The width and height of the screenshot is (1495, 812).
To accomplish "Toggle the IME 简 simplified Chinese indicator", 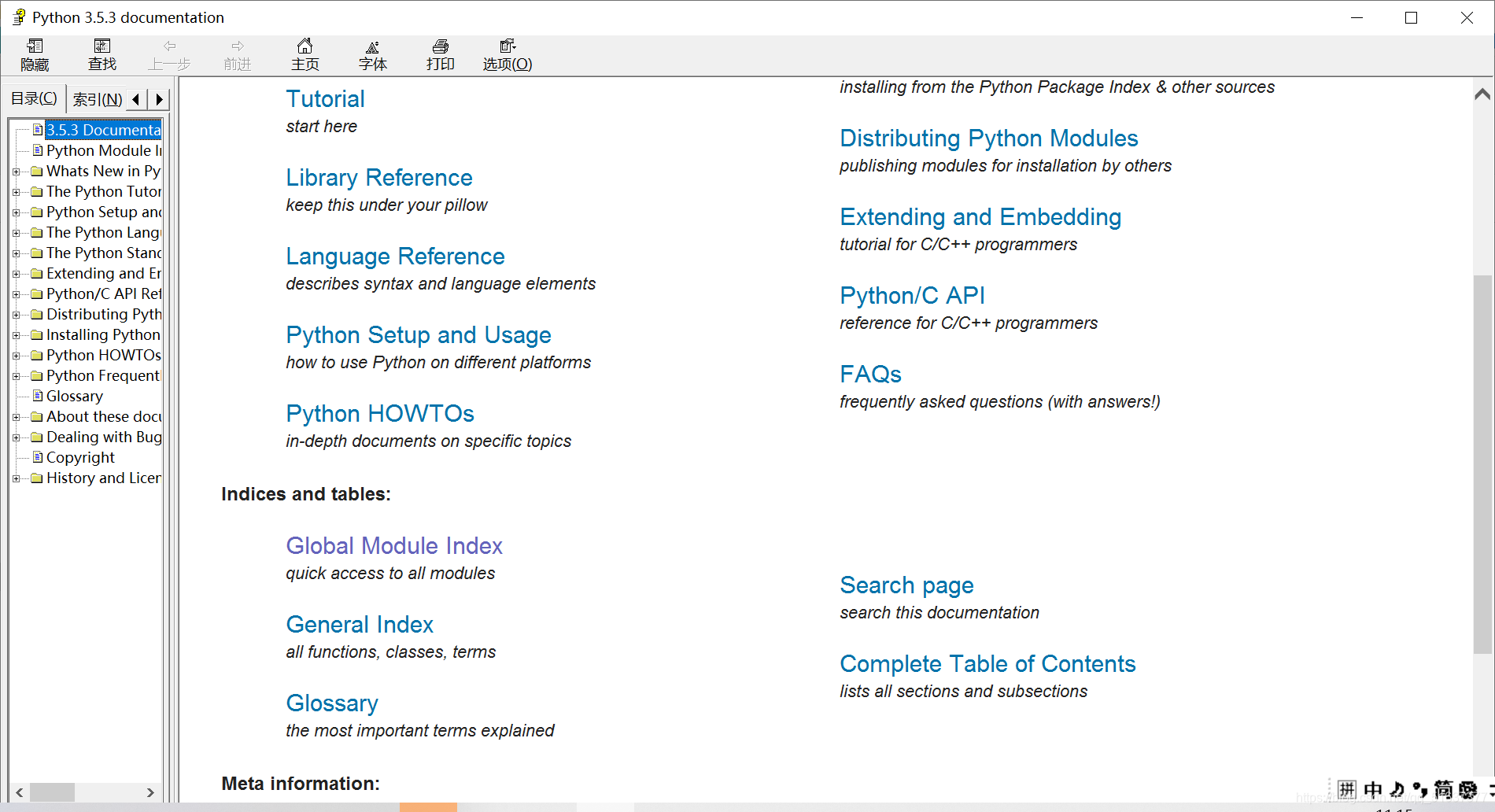I will coord(1443,789).
